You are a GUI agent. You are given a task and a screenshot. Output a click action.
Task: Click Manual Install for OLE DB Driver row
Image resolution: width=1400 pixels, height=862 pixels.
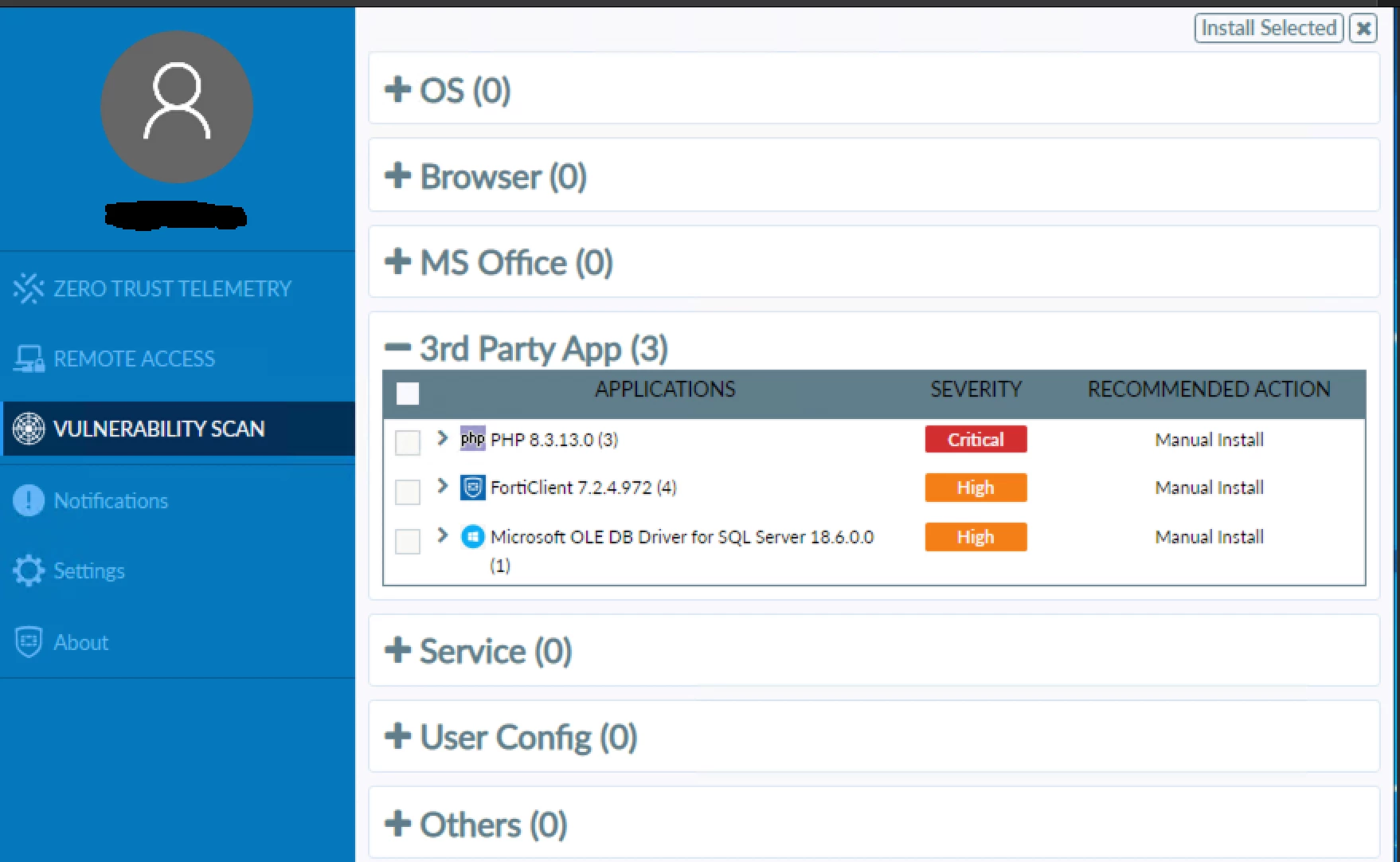pyautogui.click(x=1209, y=537)
